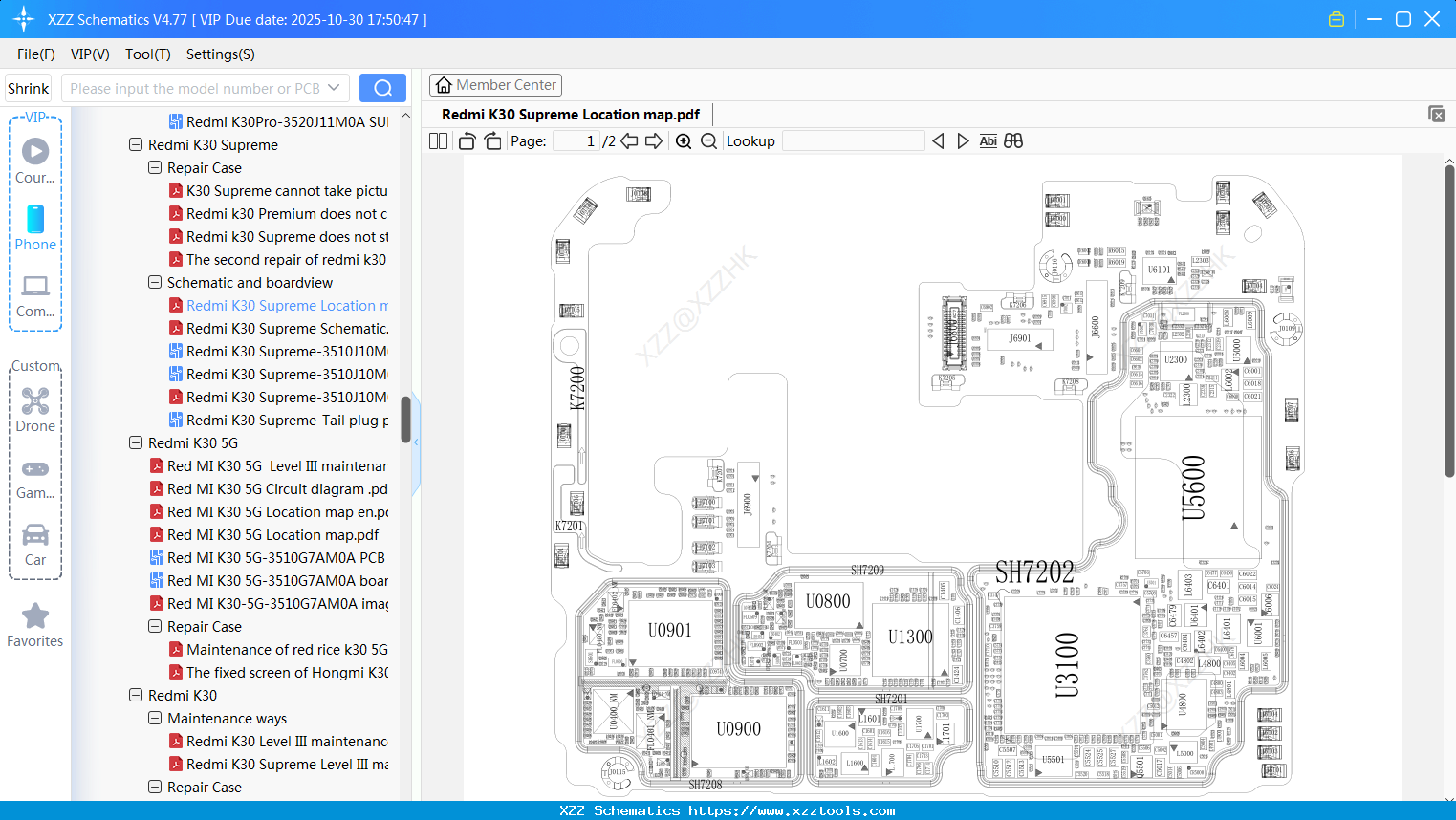Toggle dual-page view mode
1456x820 pixels.
[x=437, y=140]
